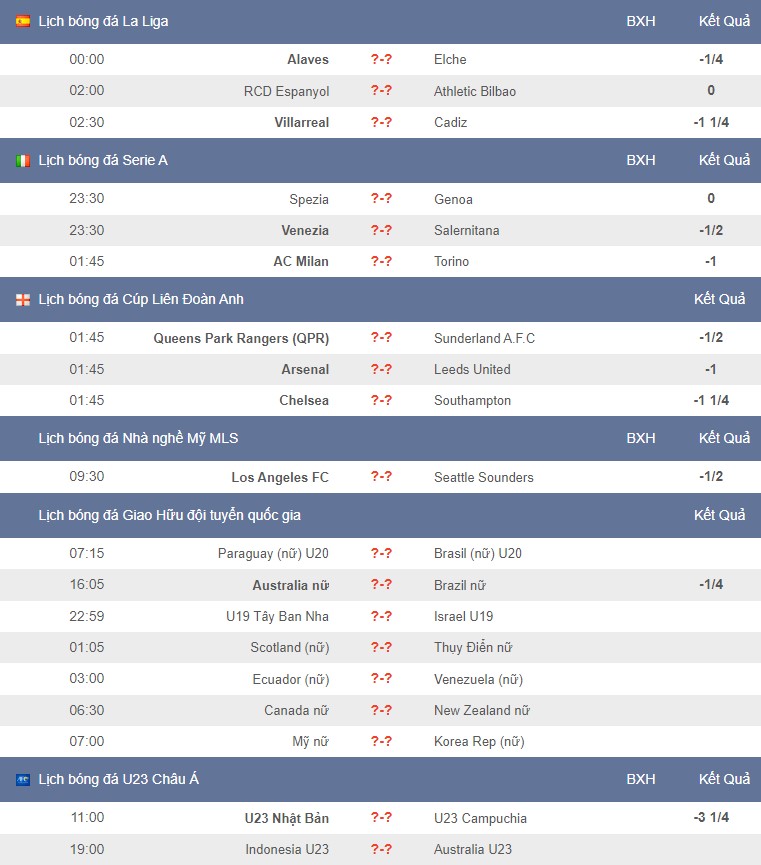This screenshot has width=761, height=865.
Task: Open Kết Quả results for Serie A
Action: pyautogui.click(x=724, y=161)
